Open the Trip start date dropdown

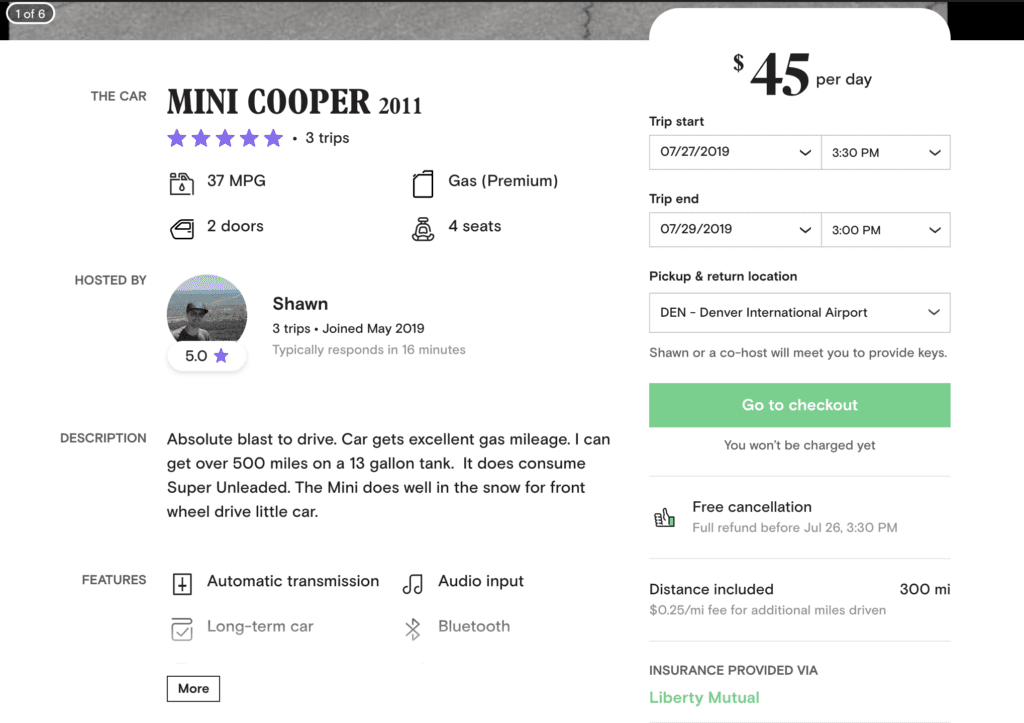(735, 152)
